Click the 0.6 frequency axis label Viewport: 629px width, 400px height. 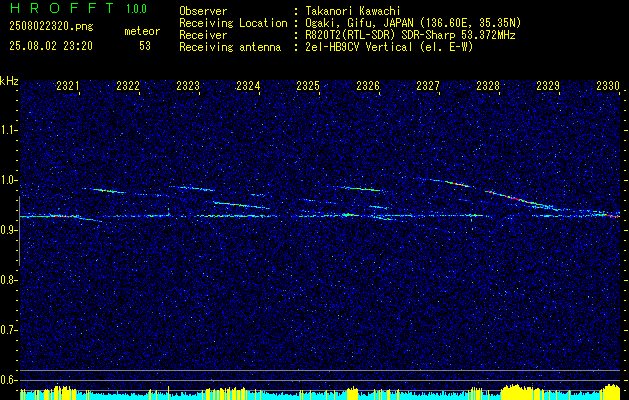click(9, 380)
